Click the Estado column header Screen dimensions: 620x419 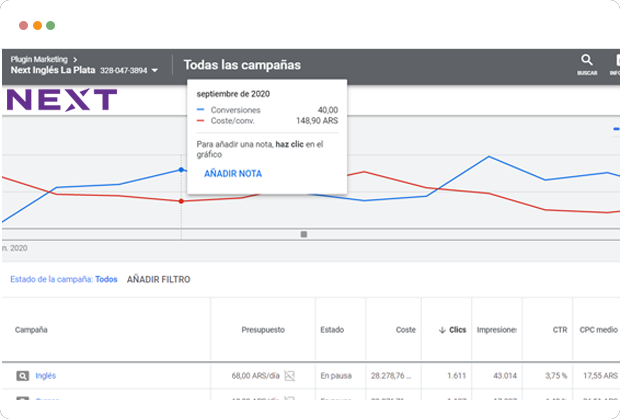pyautogui.click(x=332, y=330)
